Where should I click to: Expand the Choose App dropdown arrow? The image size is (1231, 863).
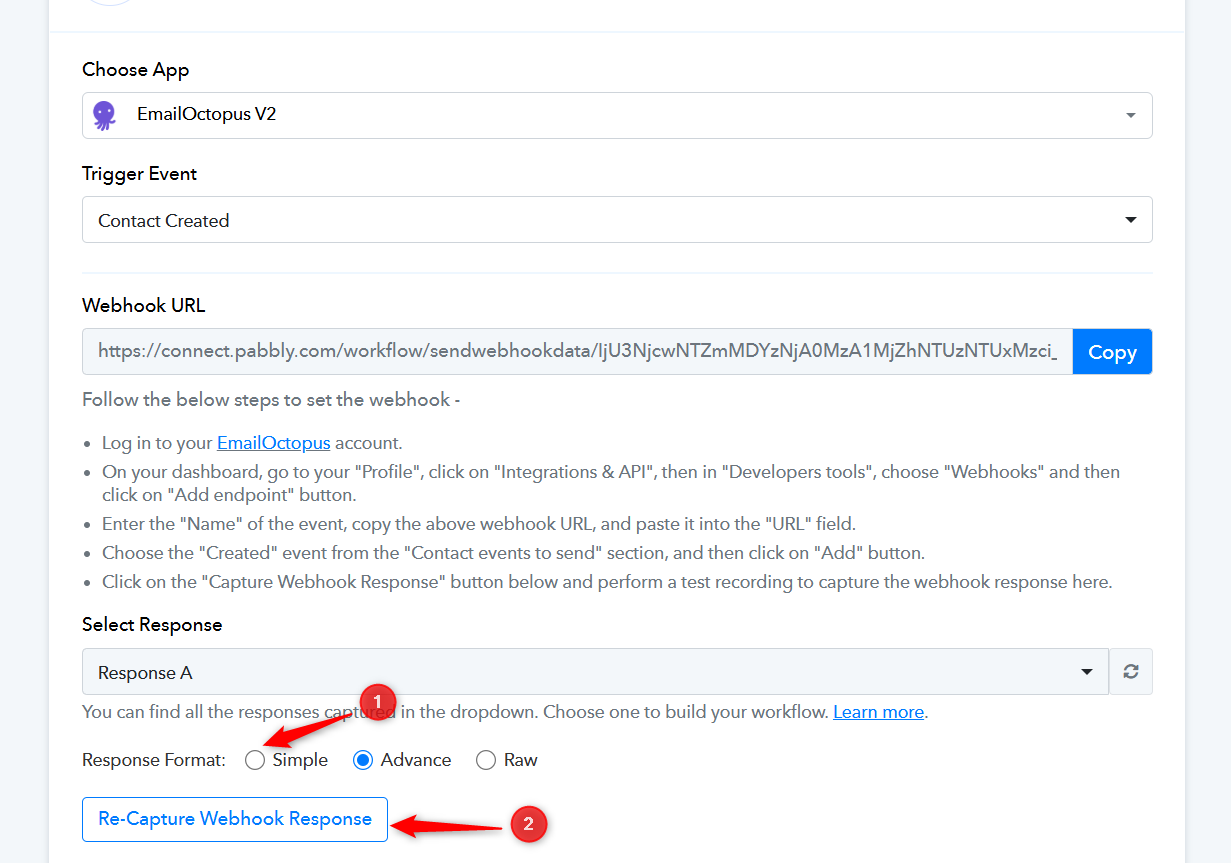(x=1130, y=115)
